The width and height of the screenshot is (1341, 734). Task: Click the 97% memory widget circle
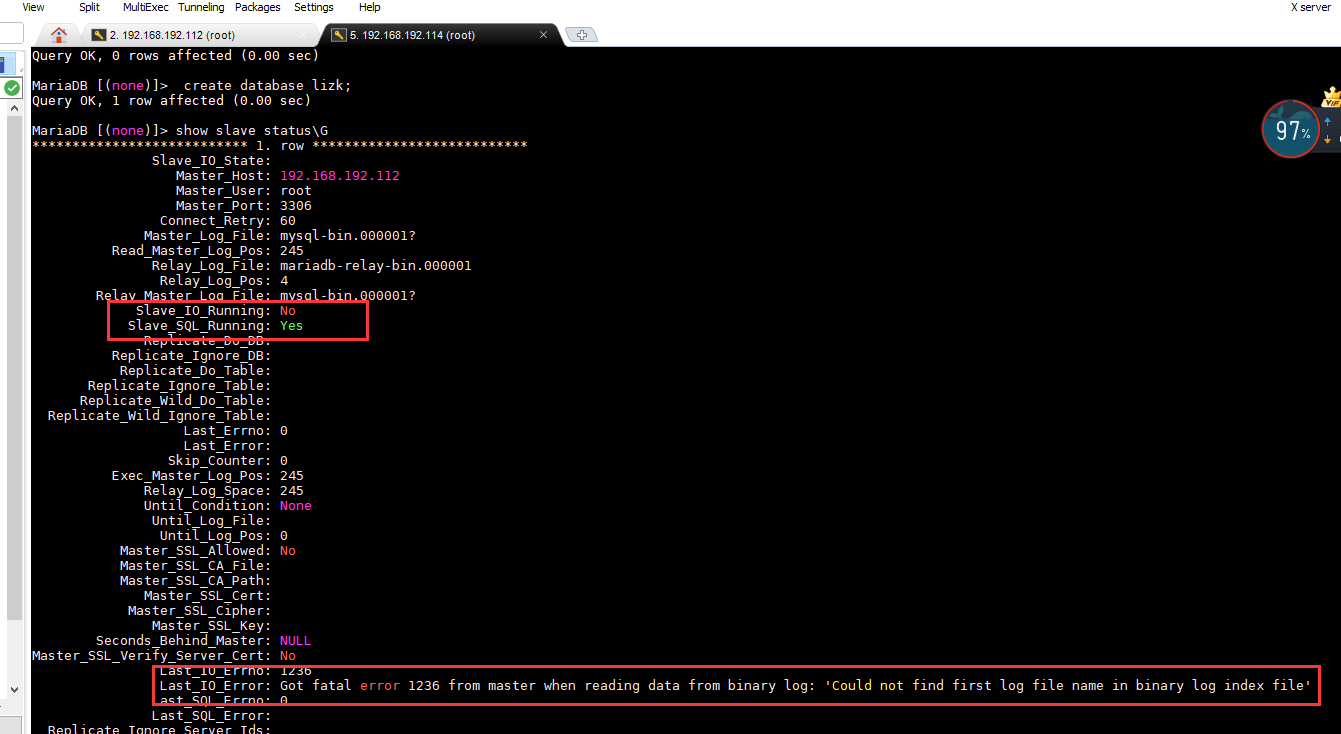click(1290, 129)
